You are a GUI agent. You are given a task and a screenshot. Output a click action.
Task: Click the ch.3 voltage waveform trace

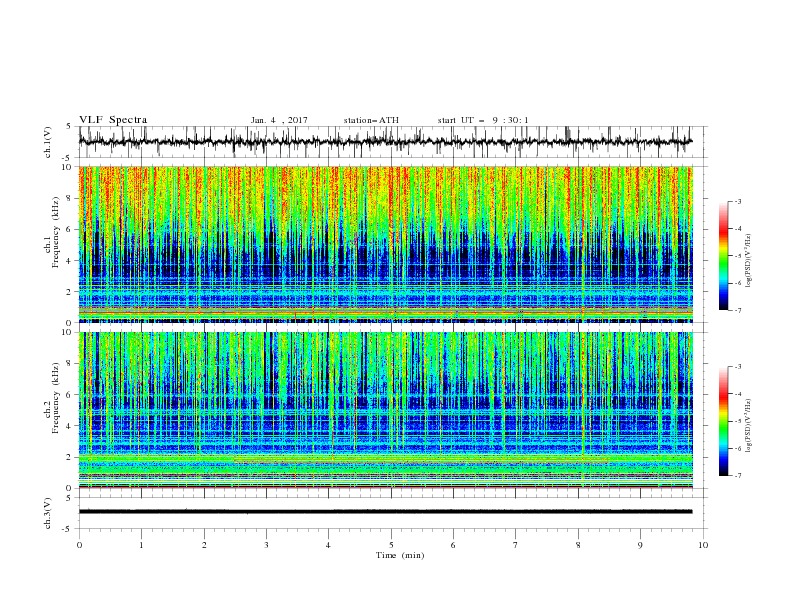click(385, 512)
